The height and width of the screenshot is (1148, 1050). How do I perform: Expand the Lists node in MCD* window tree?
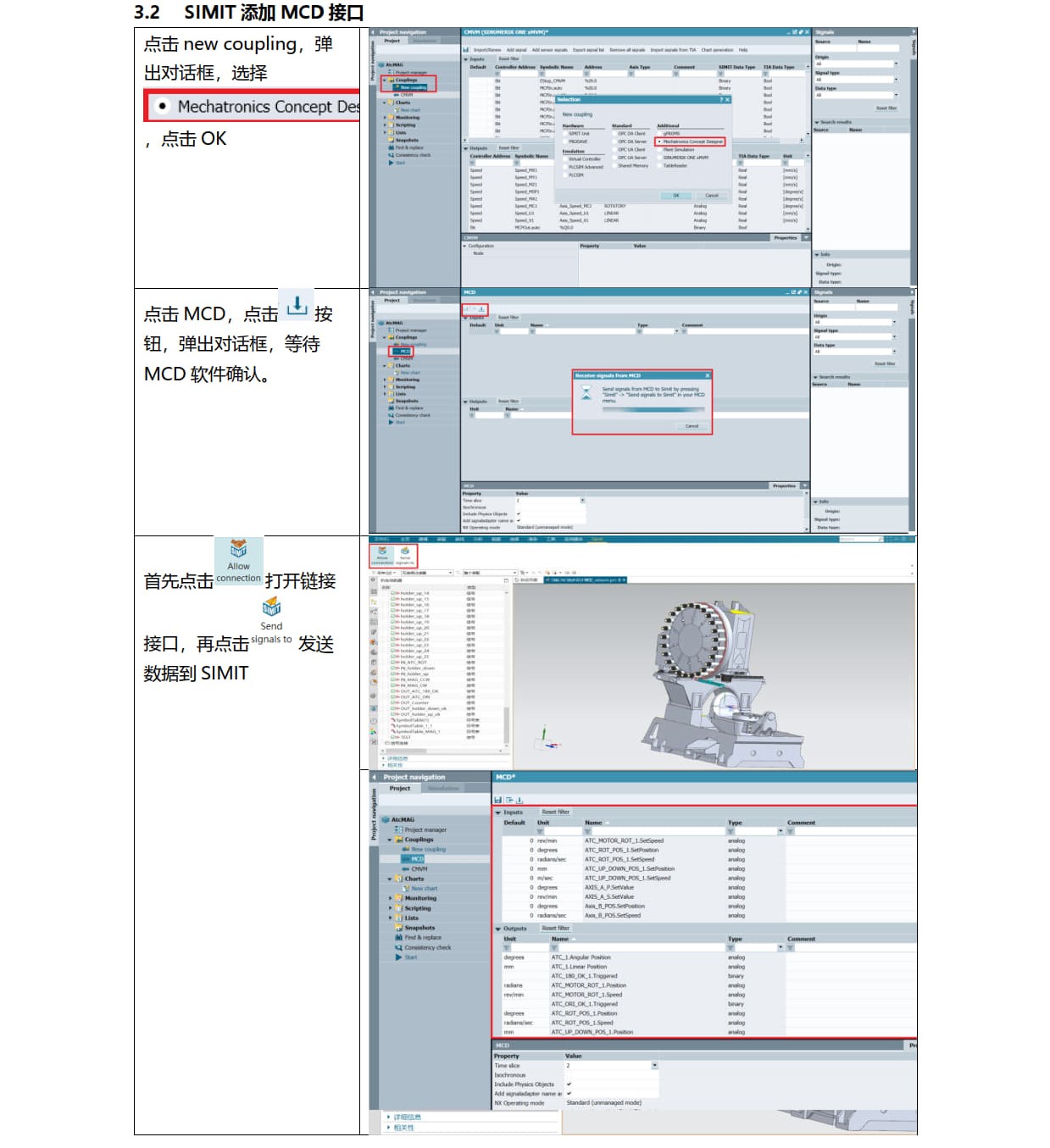pyautogui.click(x=390, y=918)
